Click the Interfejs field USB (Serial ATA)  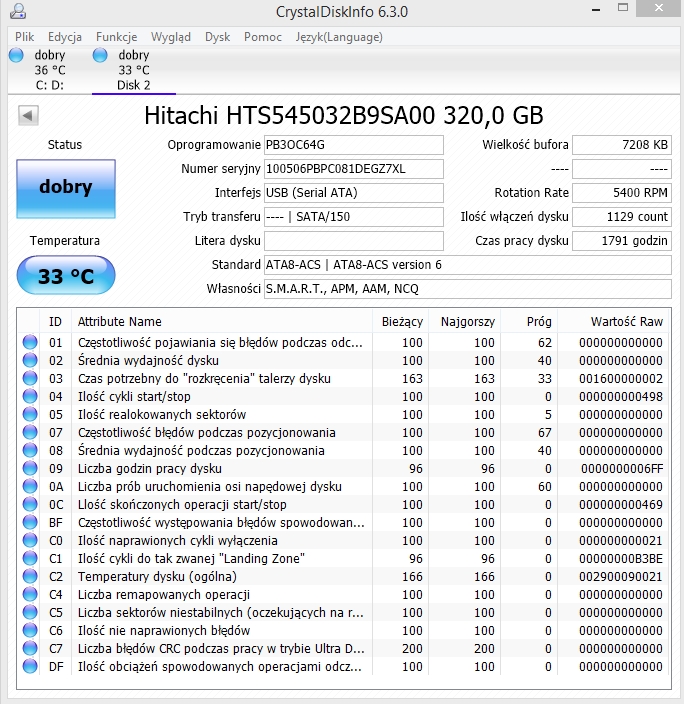pos(353,193)
